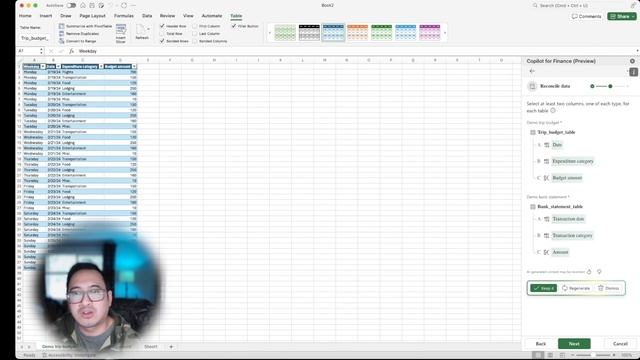Click Convert to Range
640x360 pixels.
click(x=78, y=41)
